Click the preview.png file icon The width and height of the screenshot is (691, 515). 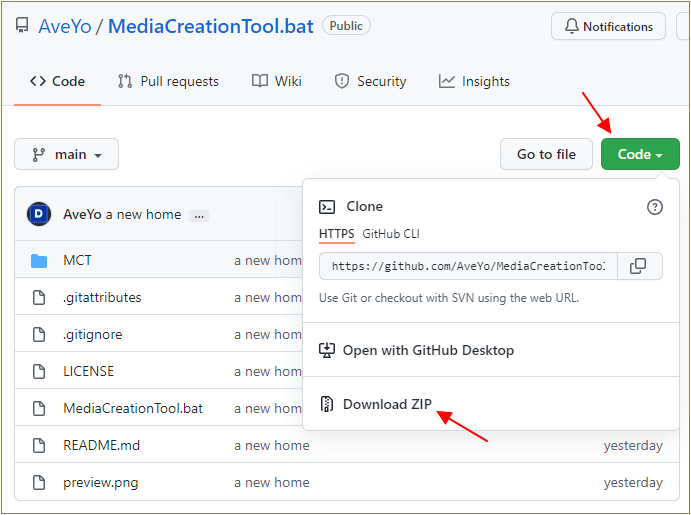tap(39, 483)
